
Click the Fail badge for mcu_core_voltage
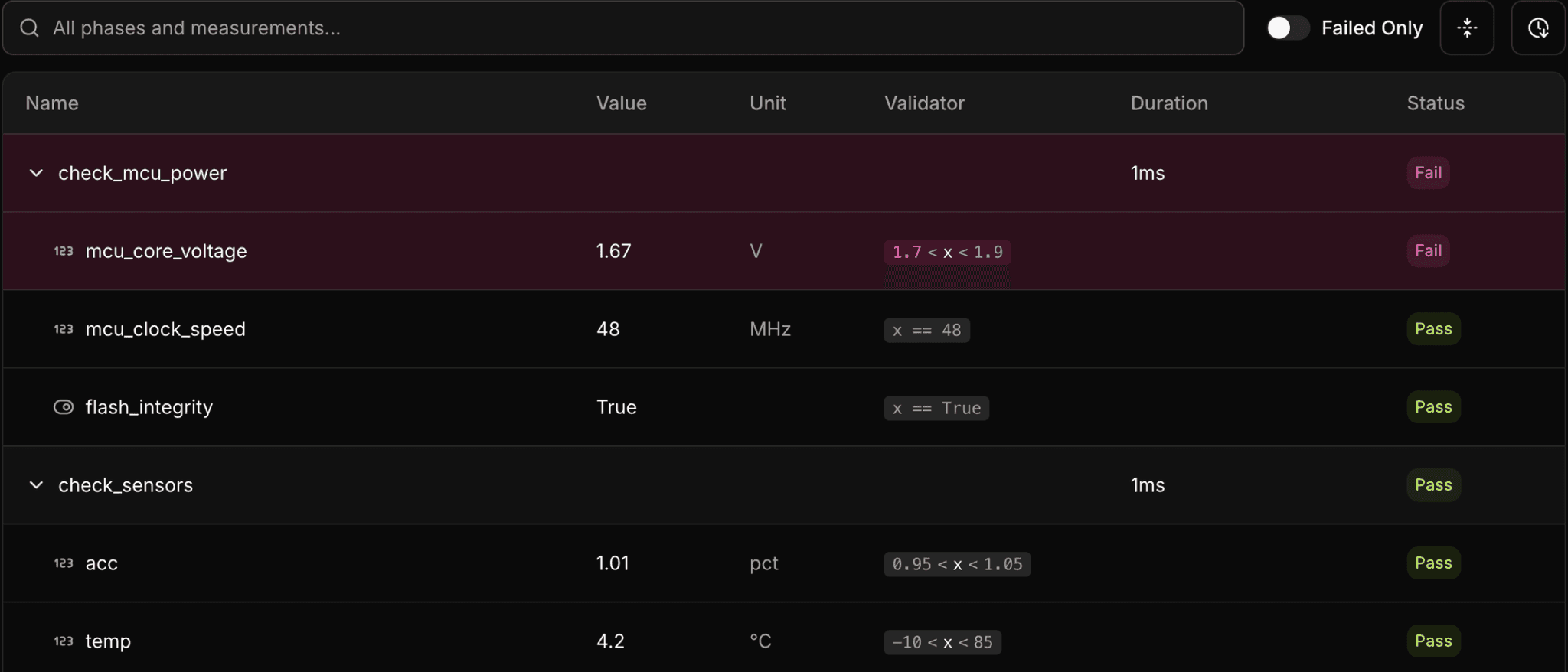(1428, 251)
